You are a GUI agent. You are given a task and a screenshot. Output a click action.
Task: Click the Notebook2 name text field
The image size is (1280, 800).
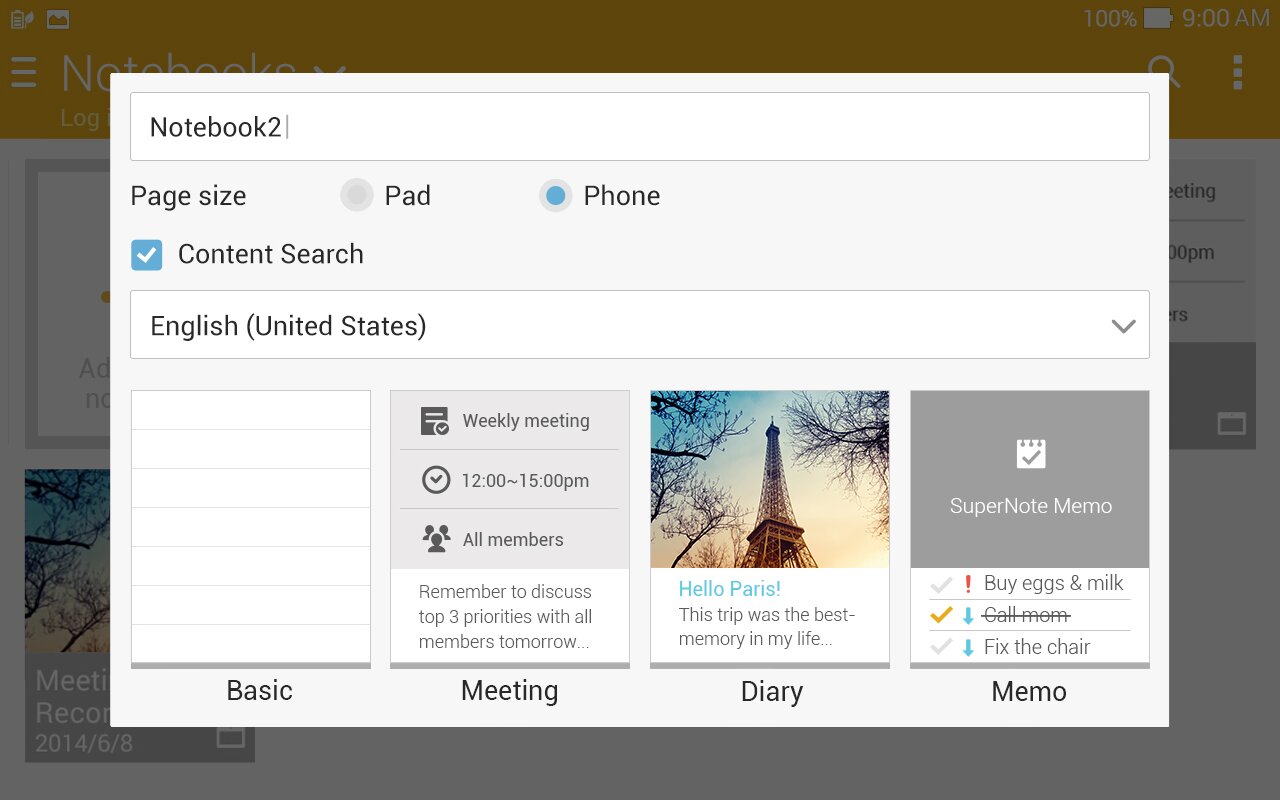click(640, 127)
